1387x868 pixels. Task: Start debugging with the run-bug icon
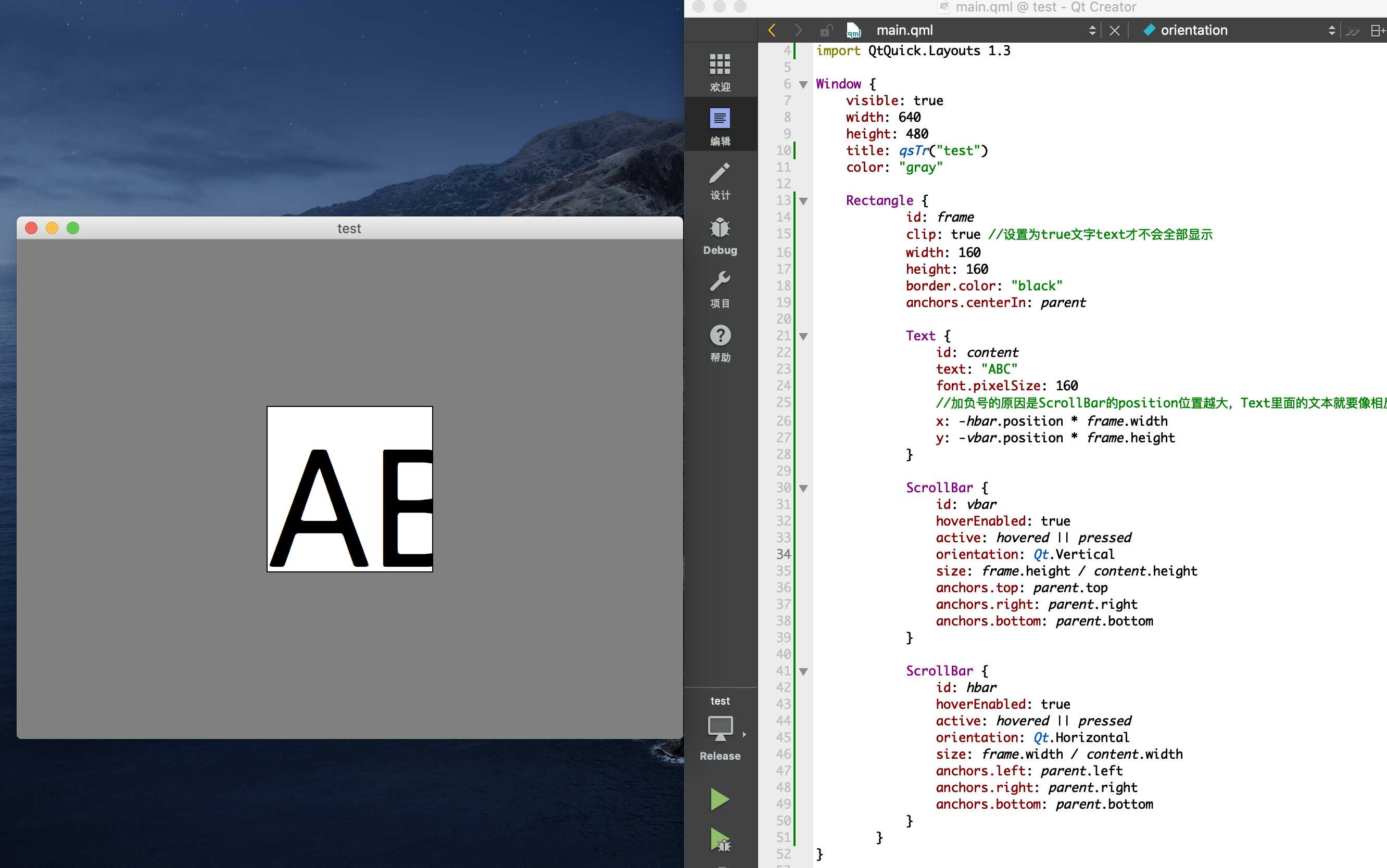click(x=720, y=840)
